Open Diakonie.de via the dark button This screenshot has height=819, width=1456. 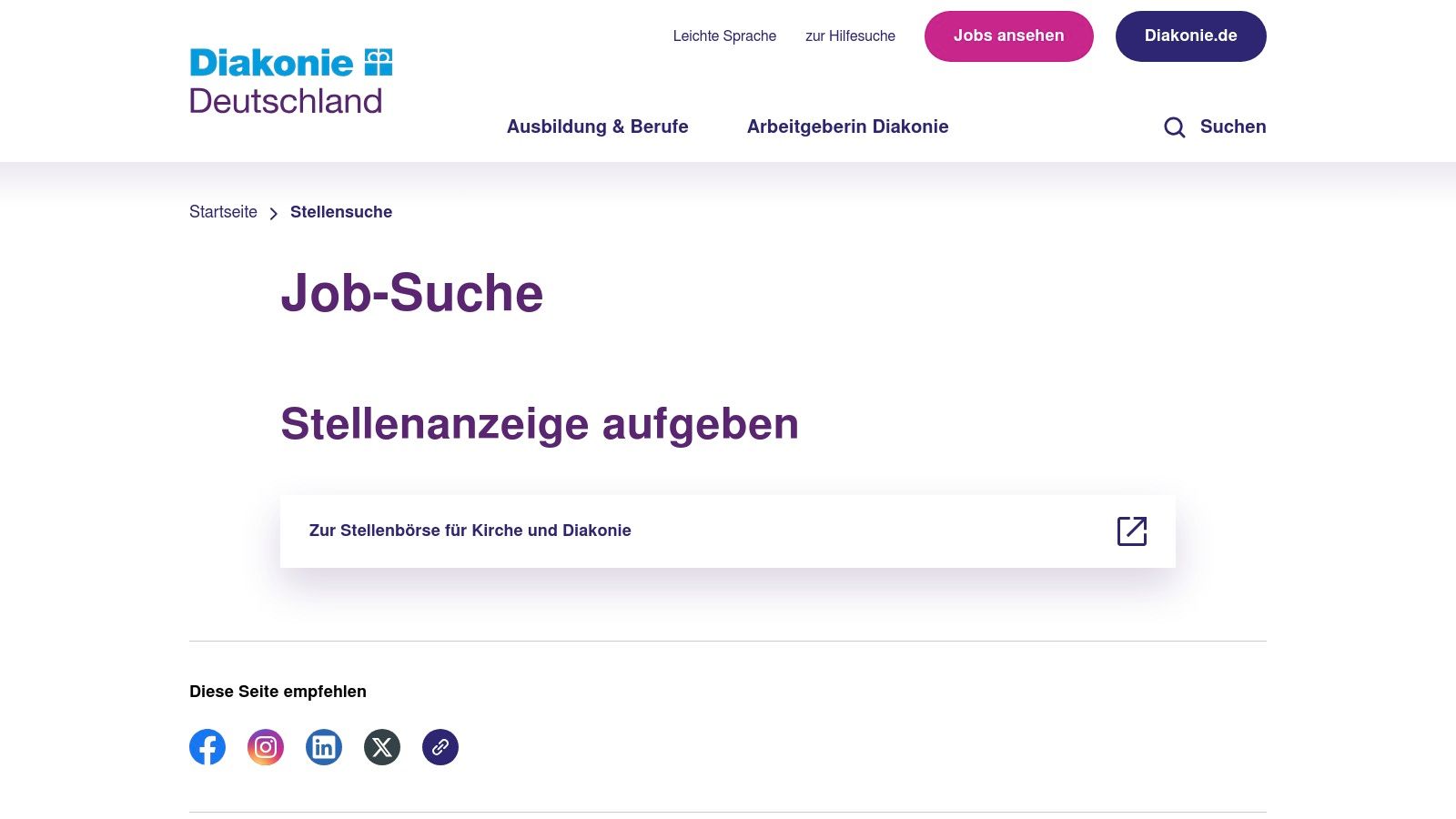click(x=1191, y=36)
